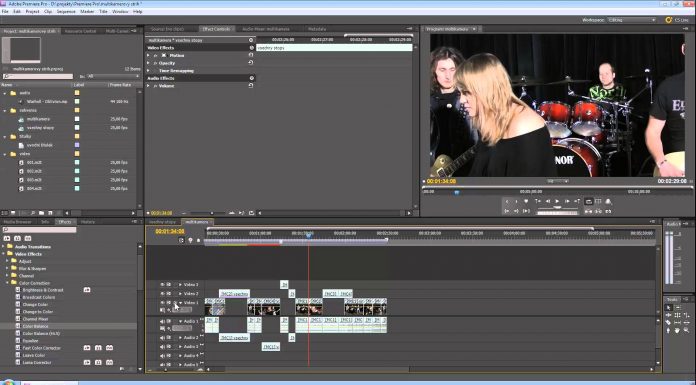Set unnumbered marker in Program monitor
The width and height of the screenshot is (696, 385).
coord(526,202)
